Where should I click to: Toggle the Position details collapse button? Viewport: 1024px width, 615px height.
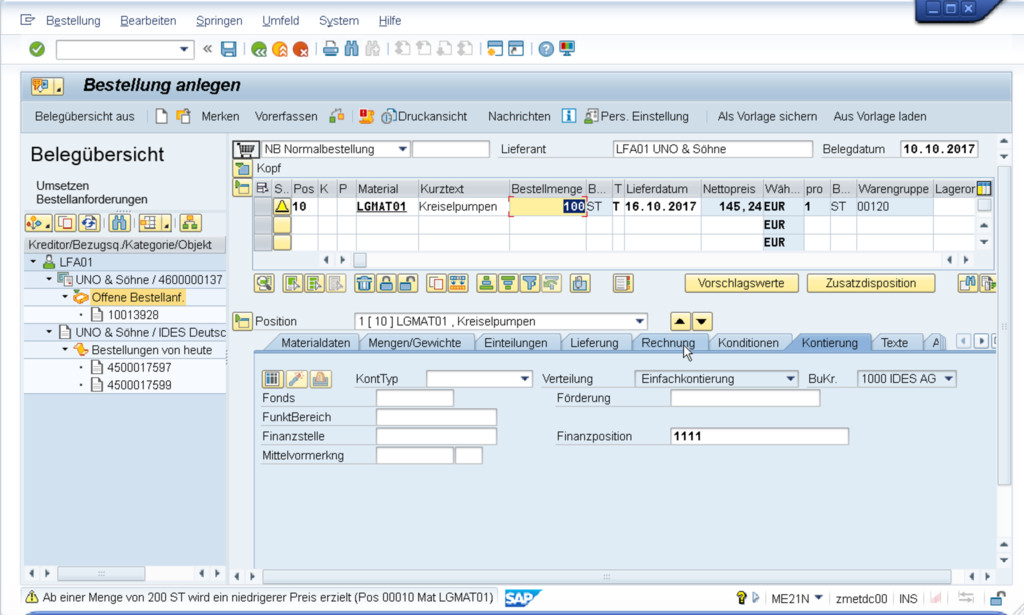(x=241, y=322)
